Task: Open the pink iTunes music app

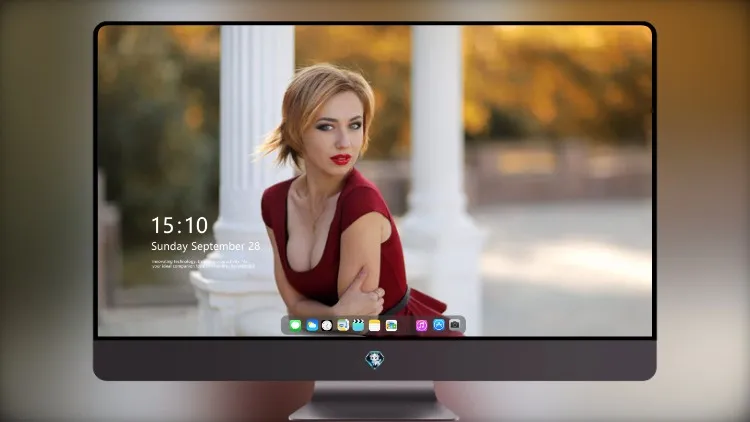Action: (x=421, y=325)
